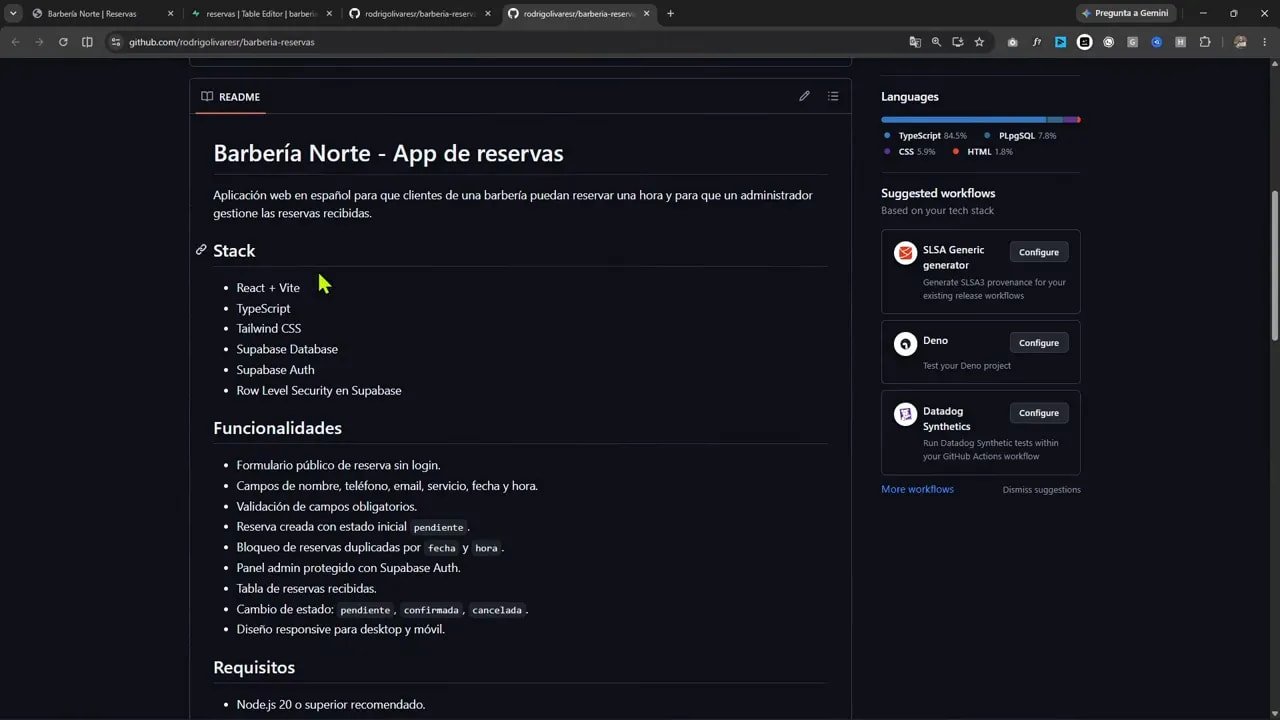1280x720 pixels.
Task: Go forward with the browser forward arrow
Action: [39, 42]
